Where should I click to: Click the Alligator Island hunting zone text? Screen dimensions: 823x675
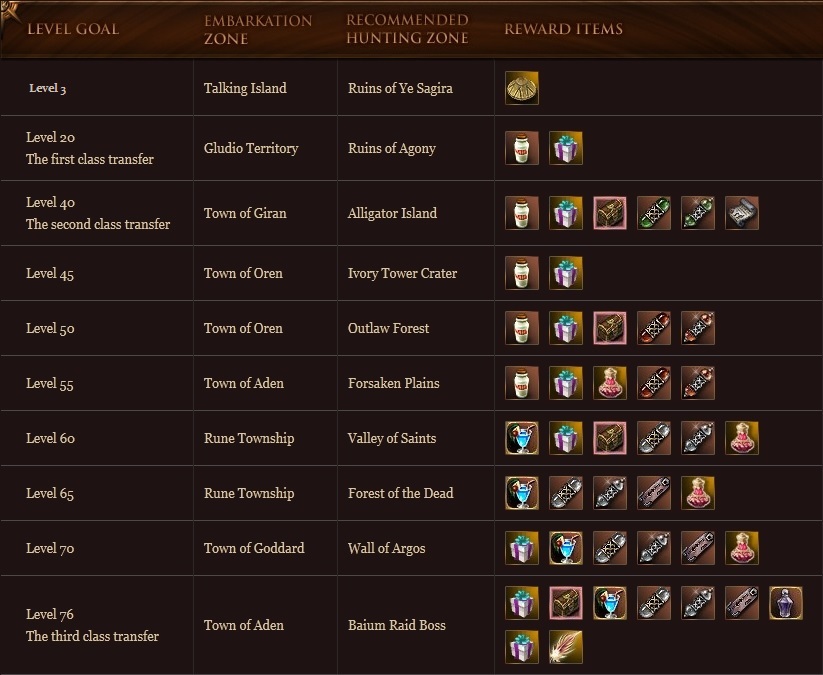[x=392, y=213]
